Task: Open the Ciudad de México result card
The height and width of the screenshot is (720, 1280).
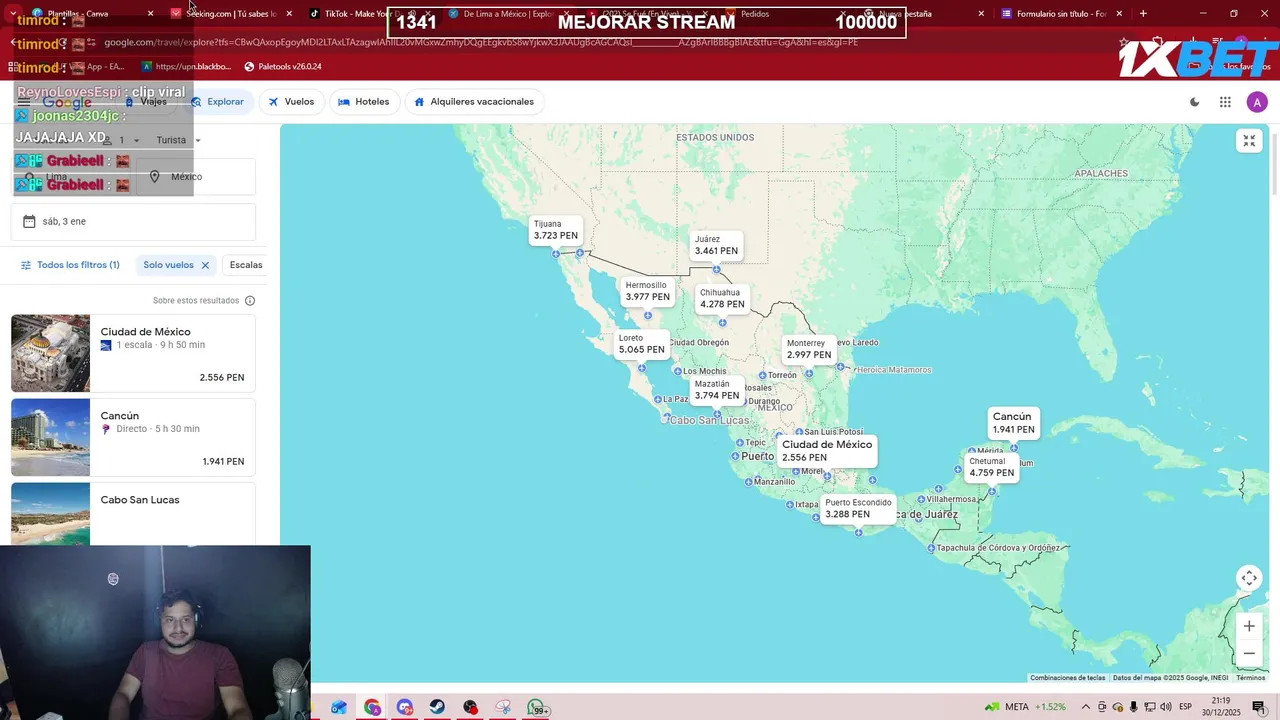Action: [133, 353]
